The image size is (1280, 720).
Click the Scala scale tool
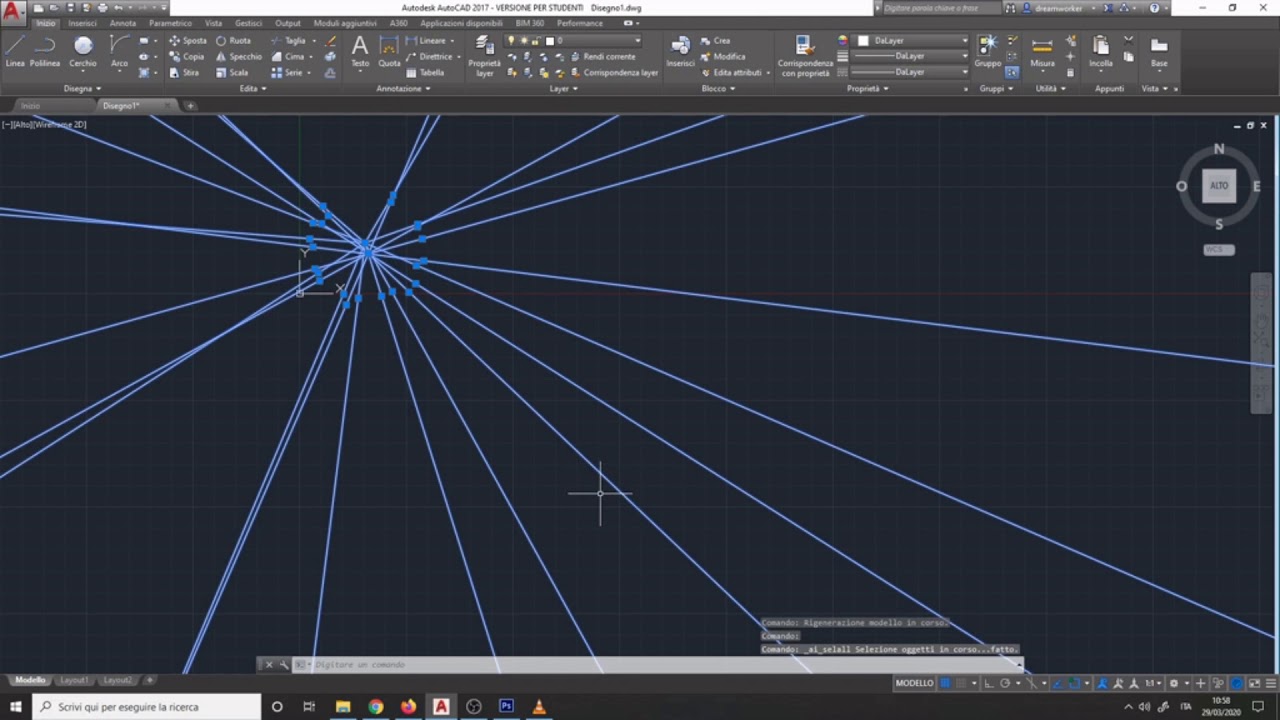point(232,73)
